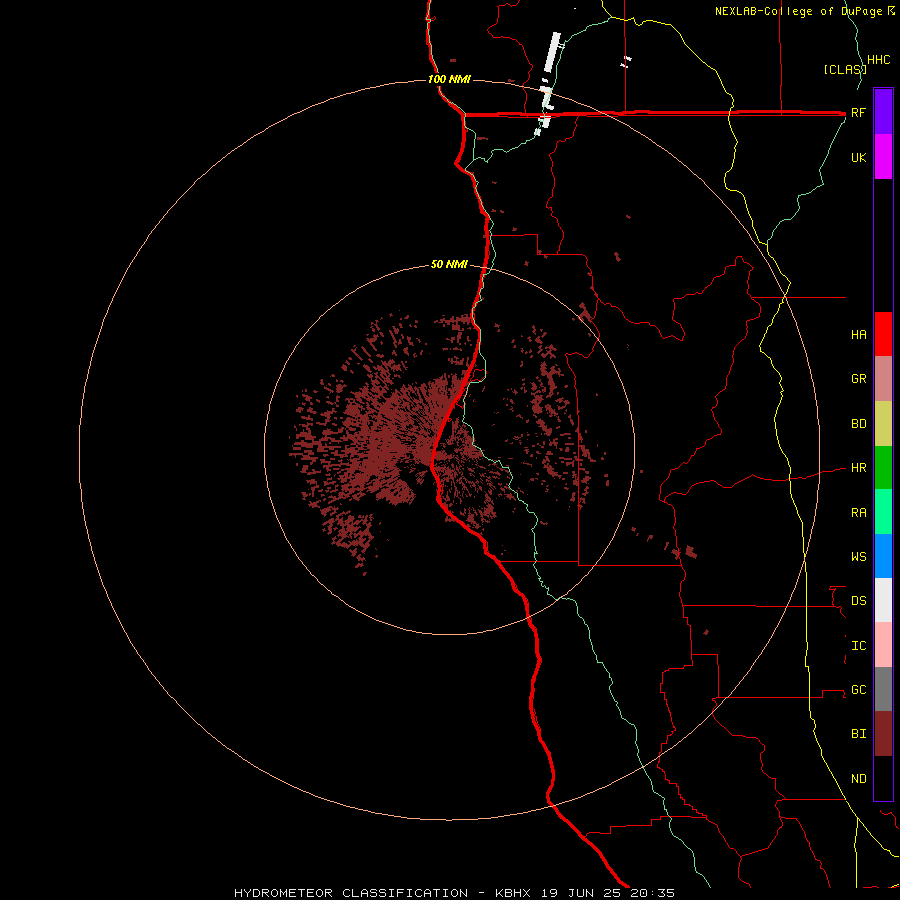The width and height of the screenshot is (900, 900).
Task: Click the 'HHC' product label
Action: tap(878, 60)
